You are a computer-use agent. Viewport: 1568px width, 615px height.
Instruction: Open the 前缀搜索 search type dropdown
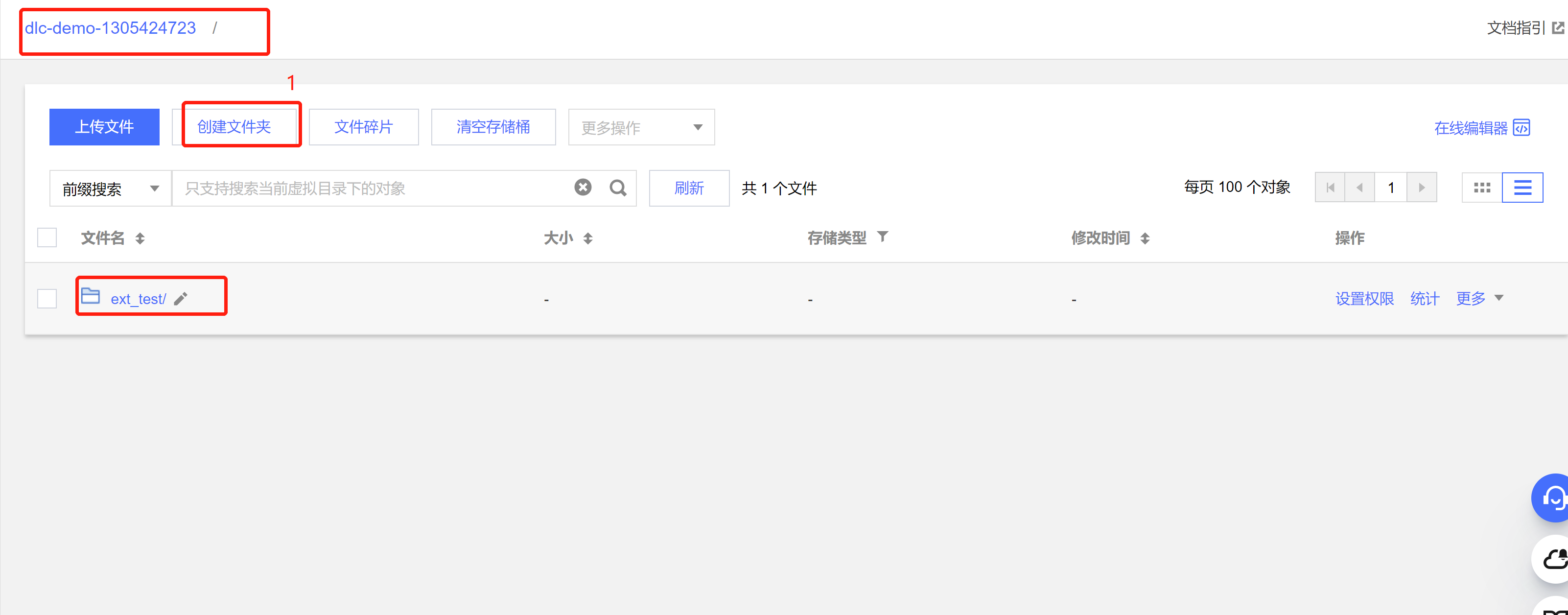tap(110, 189)
